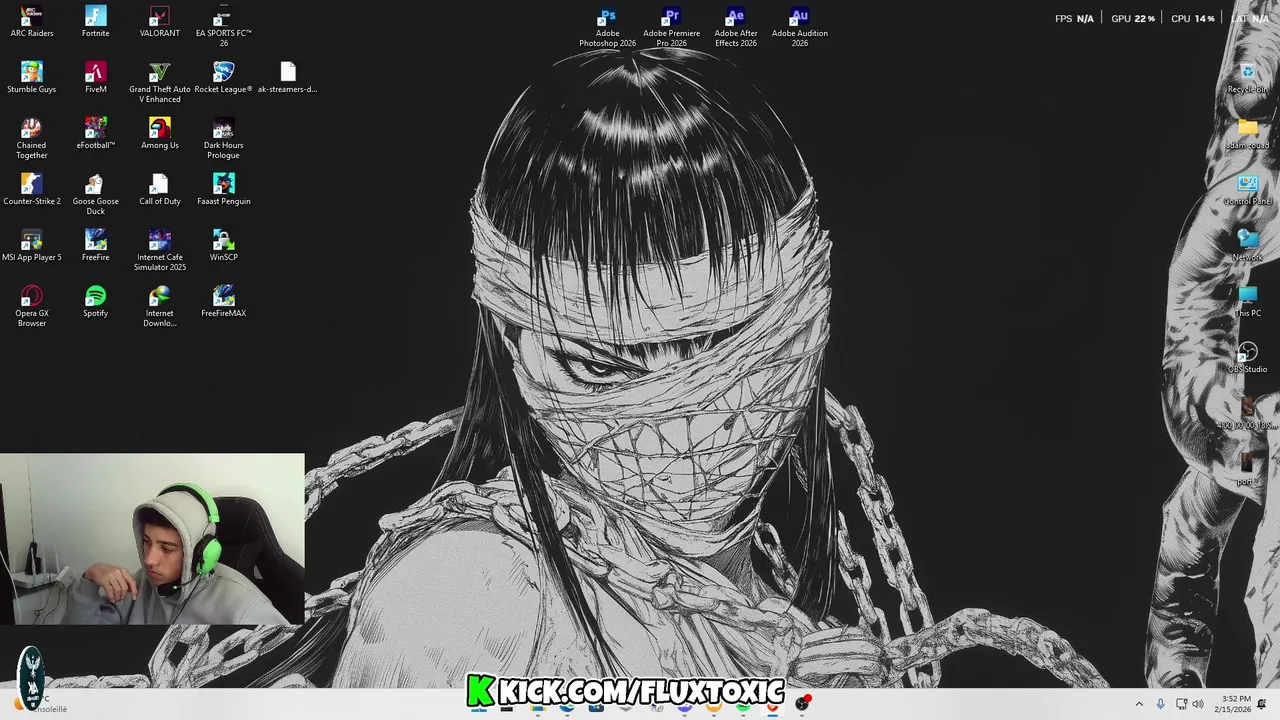This screenshot has height=720, width=1280.
Task: Select the WinSCP shortcut
Action: 224,245
